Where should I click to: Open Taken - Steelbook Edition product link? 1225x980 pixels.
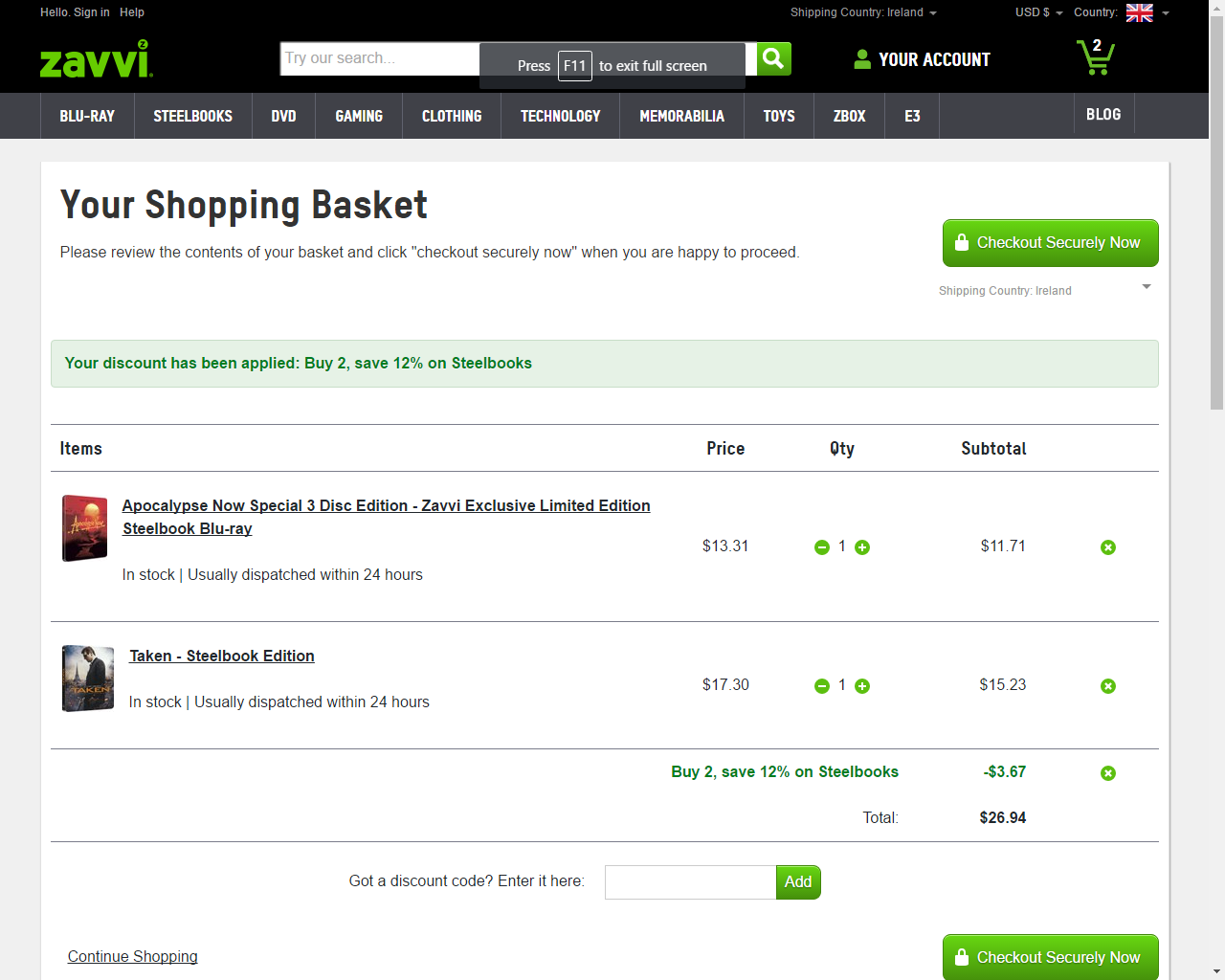222,656
